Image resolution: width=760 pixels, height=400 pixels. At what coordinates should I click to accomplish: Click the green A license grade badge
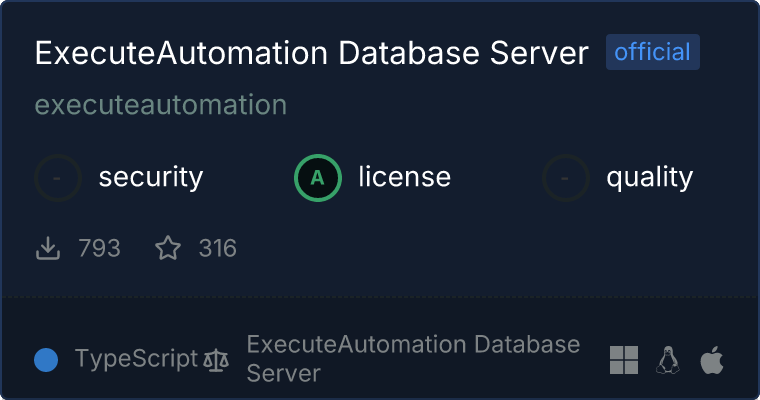318,178
